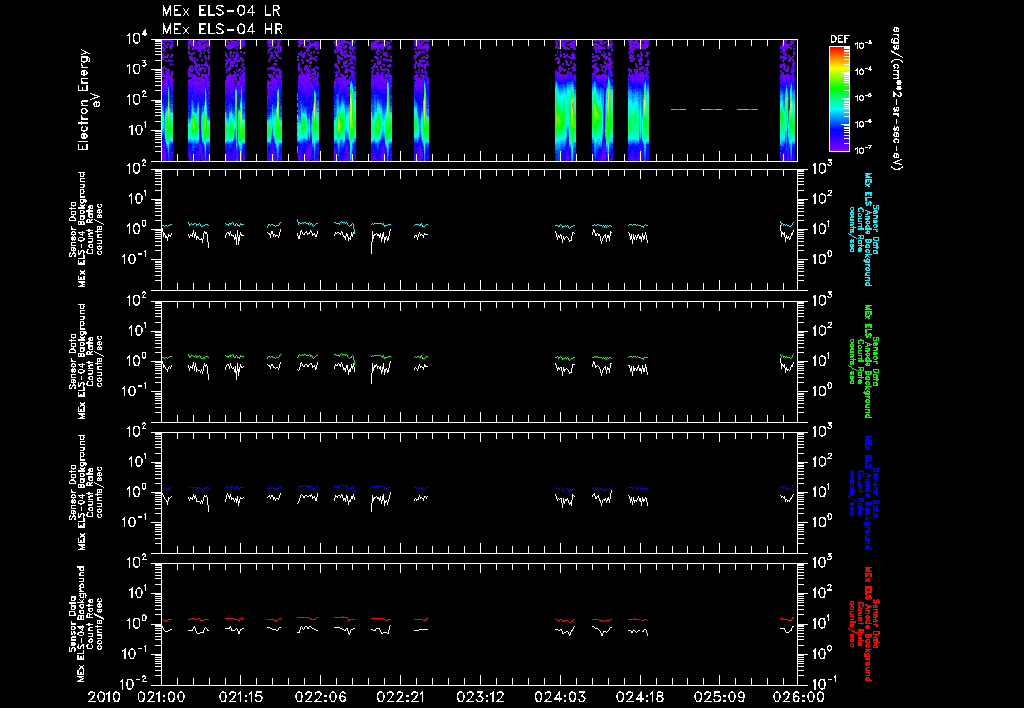Click the "024:03" time axis label
This screenshot has height=708, width=1024.
[560, 698]
